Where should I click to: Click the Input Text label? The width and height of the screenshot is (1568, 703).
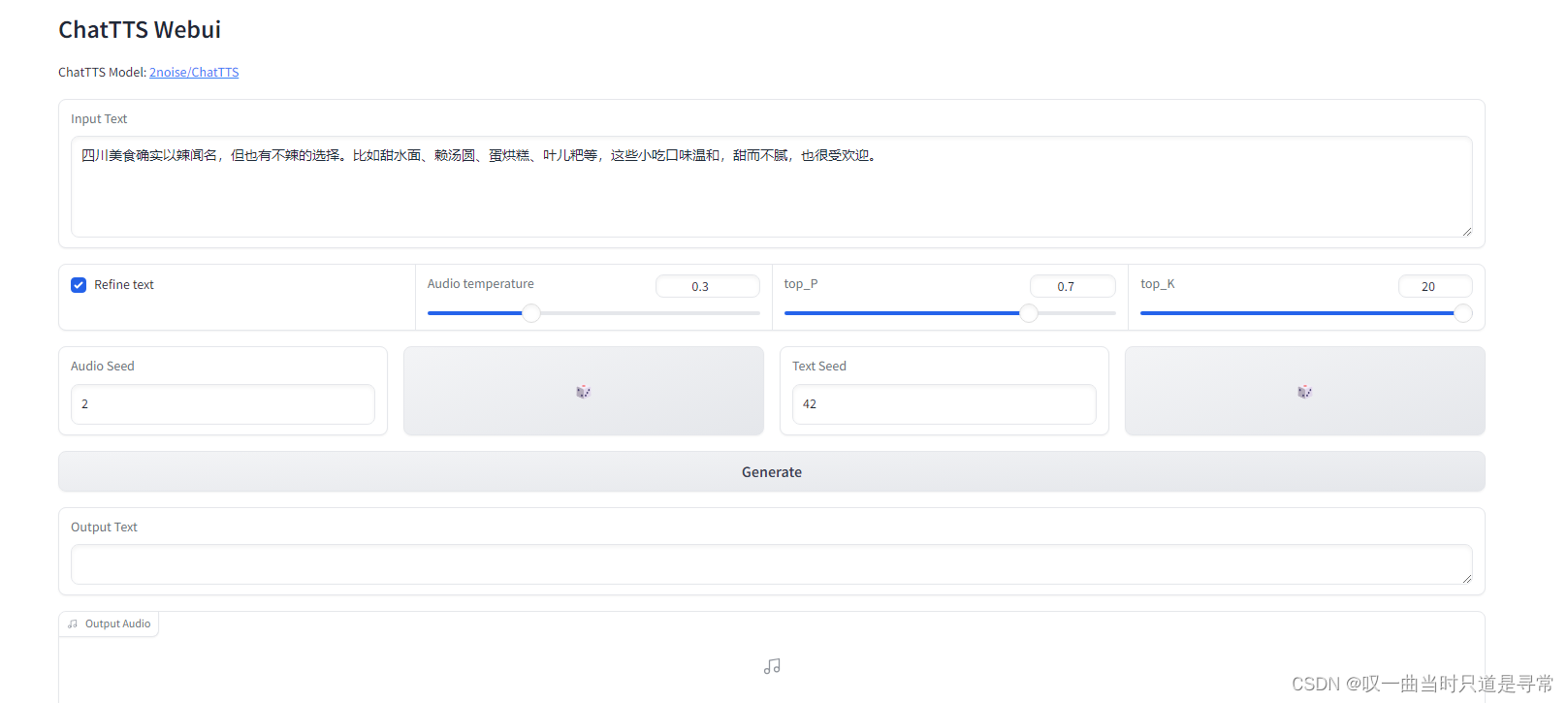(99, 119)
